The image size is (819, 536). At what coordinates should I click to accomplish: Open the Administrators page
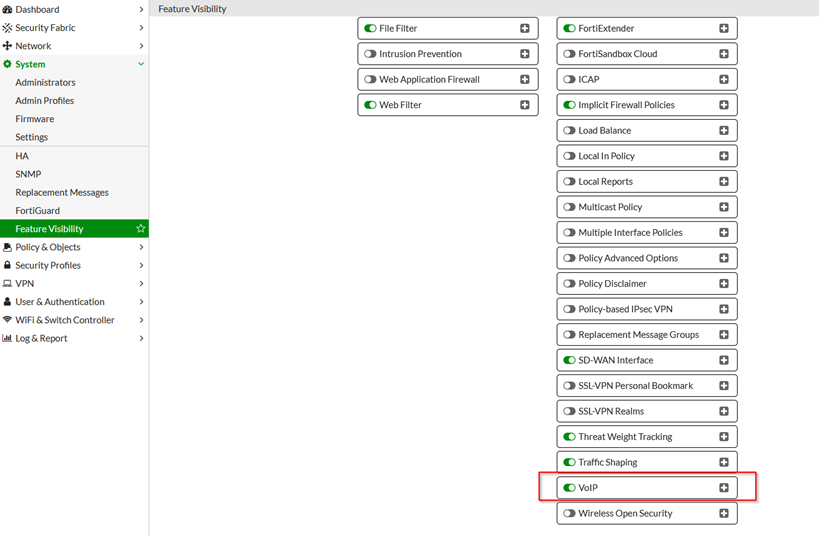click(x=45, y=82)
